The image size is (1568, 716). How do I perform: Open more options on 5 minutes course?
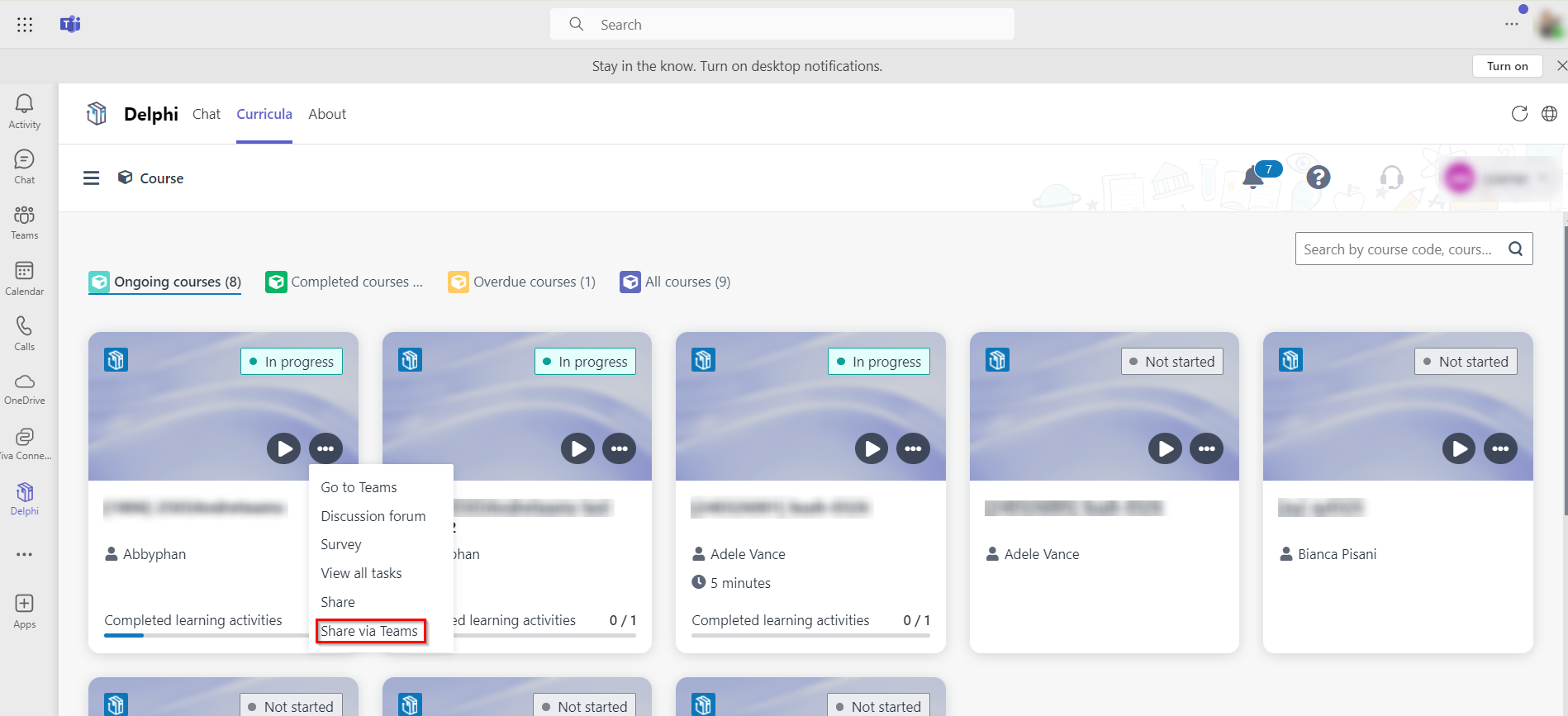coord(913,448)
